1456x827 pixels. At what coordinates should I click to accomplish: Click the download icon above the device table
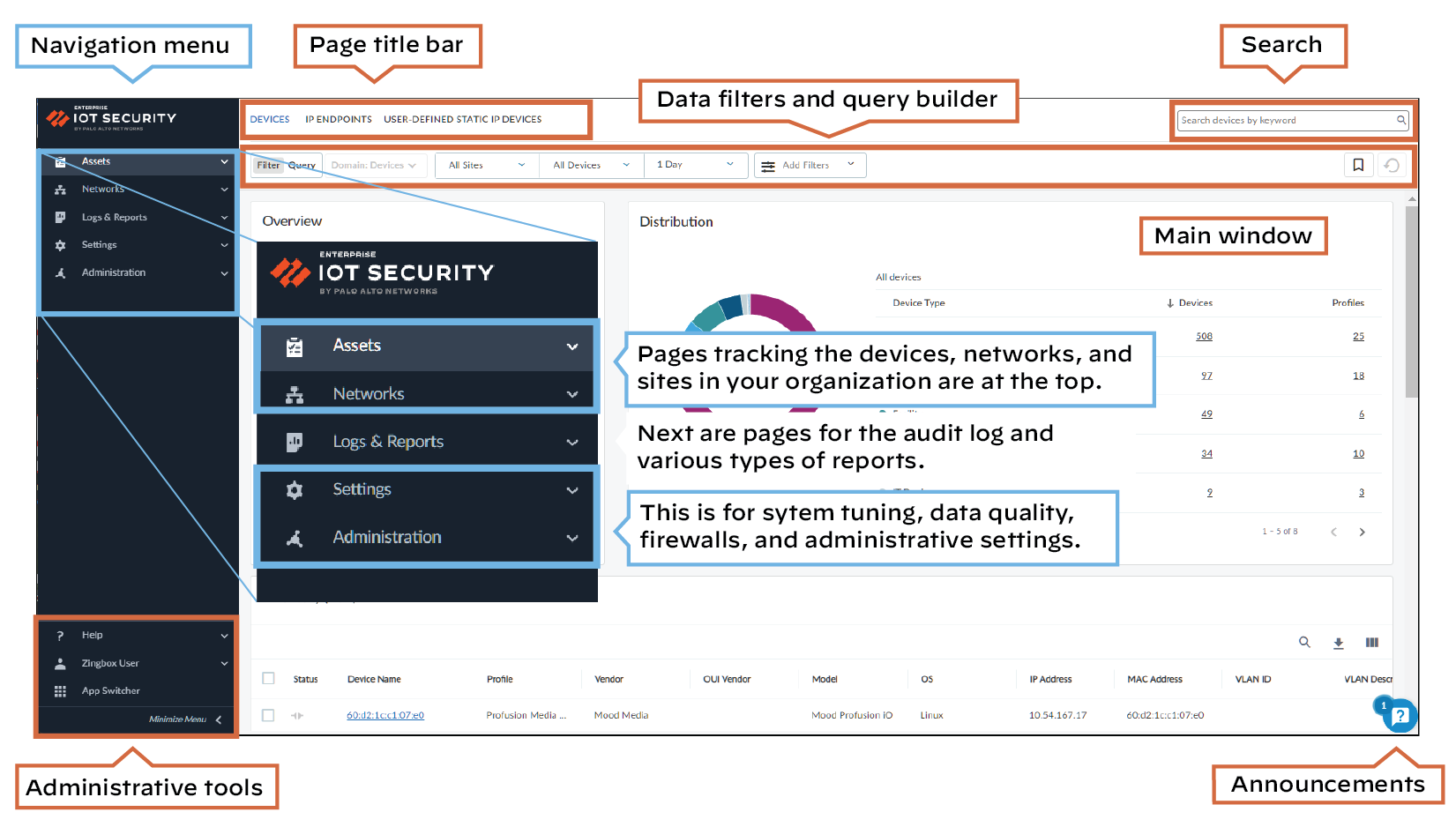coord(1338,643)
